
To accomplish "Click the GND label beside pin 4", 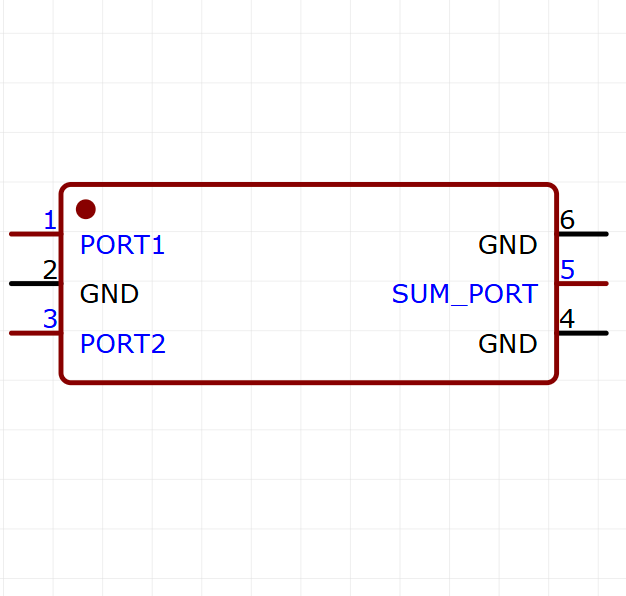I will point(507,344).
